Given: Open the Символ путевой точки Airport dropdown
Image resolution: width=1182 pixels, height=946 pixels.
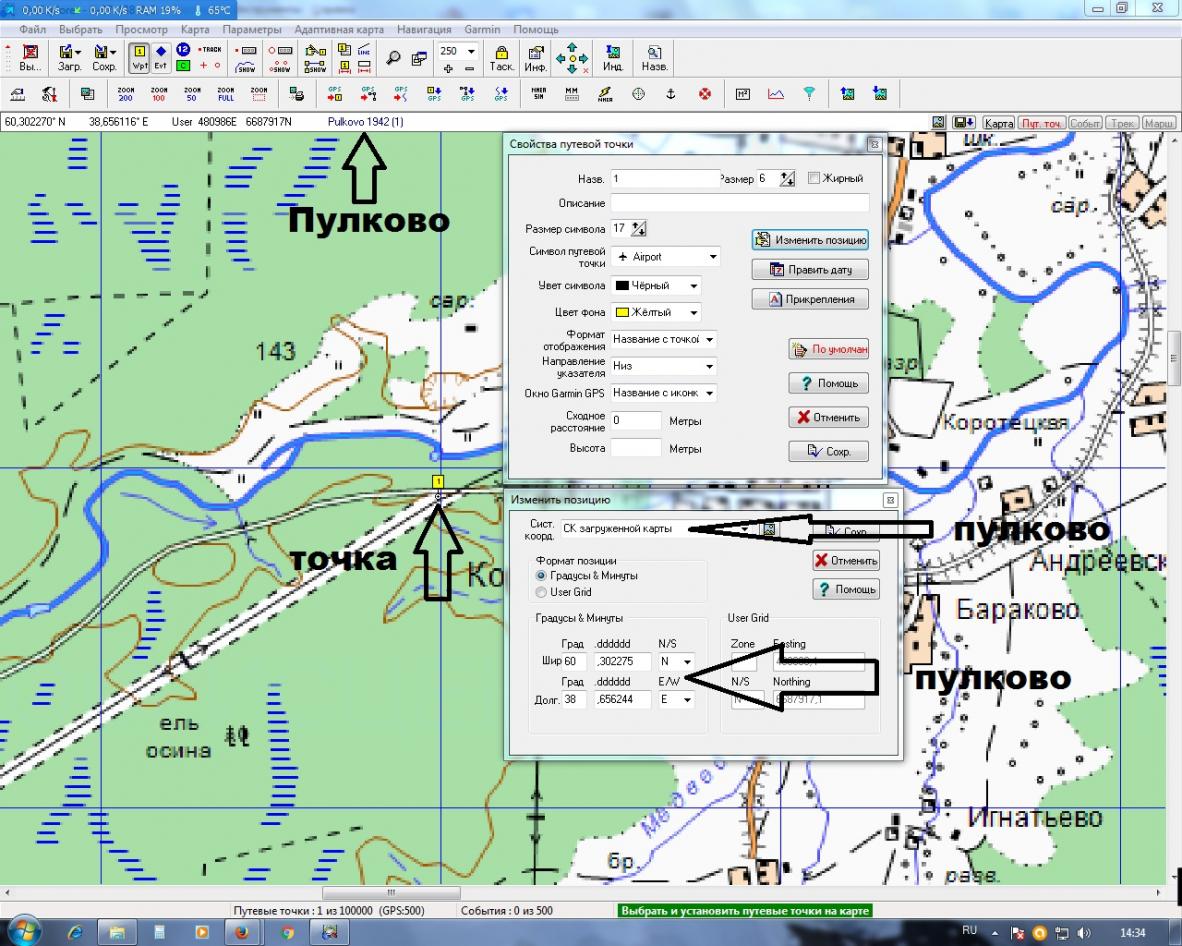Looking at the screenshot, I should pos(665,257).
